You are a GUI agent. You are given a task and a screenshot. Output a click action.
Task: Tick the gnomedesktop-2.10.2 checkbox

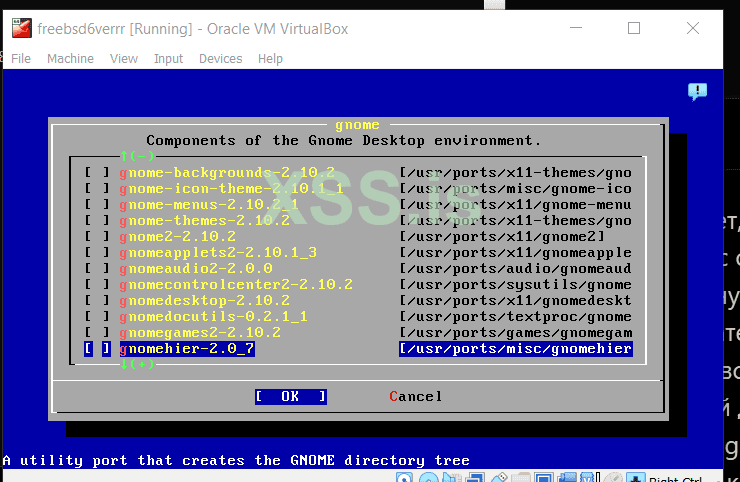(97, 301)
